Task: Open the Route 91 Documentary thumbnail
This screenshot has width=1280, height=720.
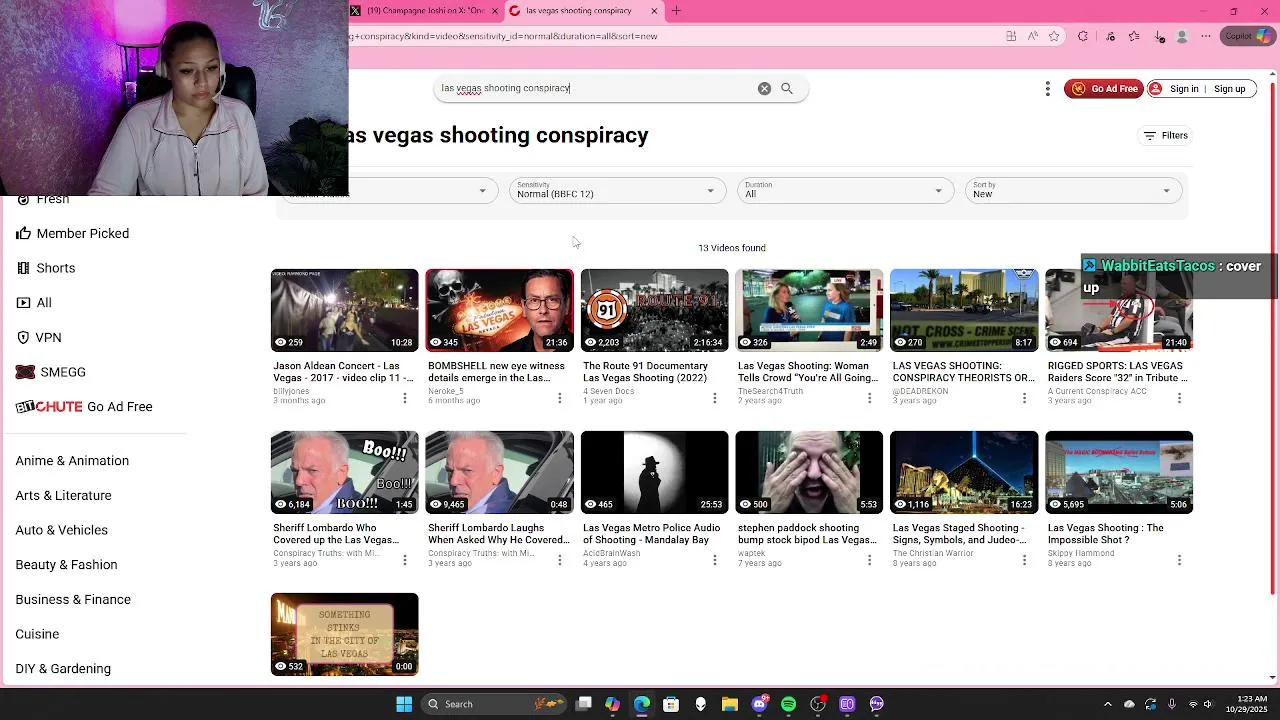Action: pyautogui.click(x=655, y=310)
